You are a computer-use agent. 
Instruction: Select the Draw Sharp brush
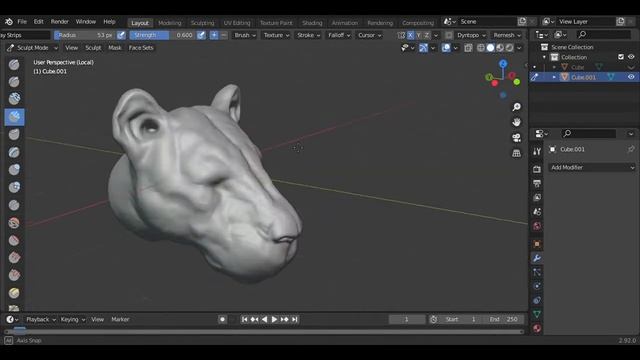click(14, 82)
